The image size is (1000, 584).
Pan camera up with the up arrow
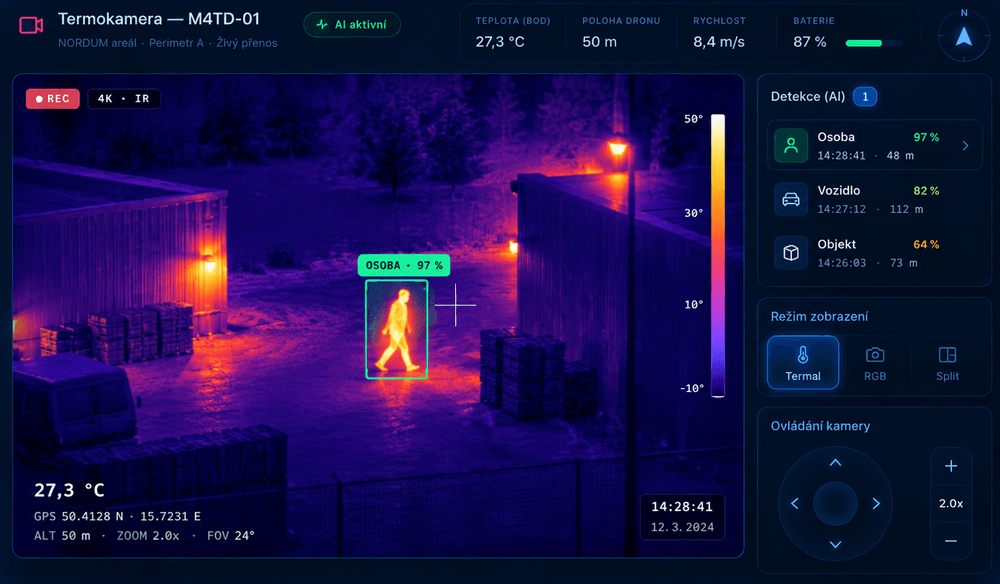tap(835, 463)
